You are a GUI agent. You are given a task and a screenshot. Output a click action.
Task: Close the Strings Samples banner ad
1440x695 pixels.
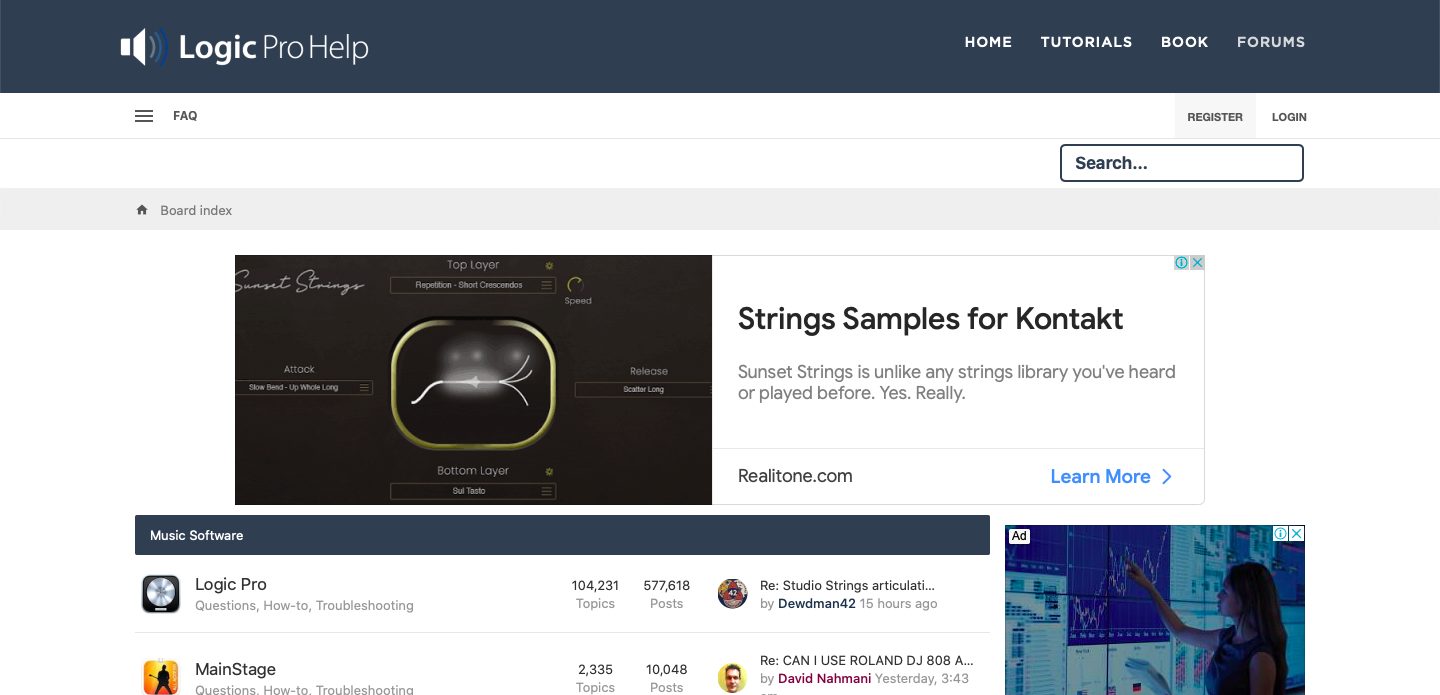point(1197,263)
